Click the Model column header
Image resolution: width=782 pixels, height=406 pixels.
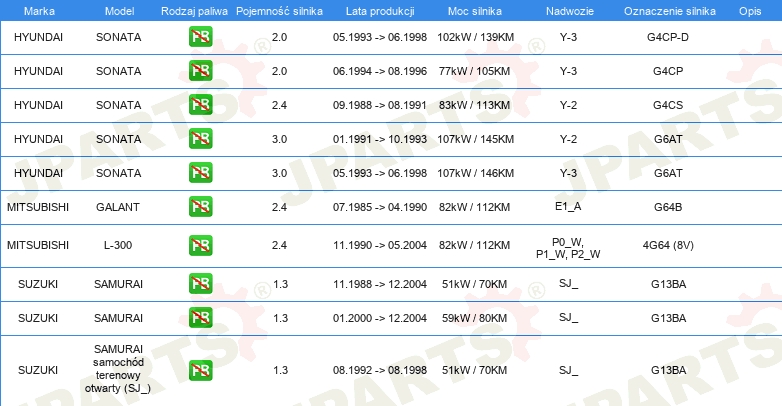pos(119,11)
